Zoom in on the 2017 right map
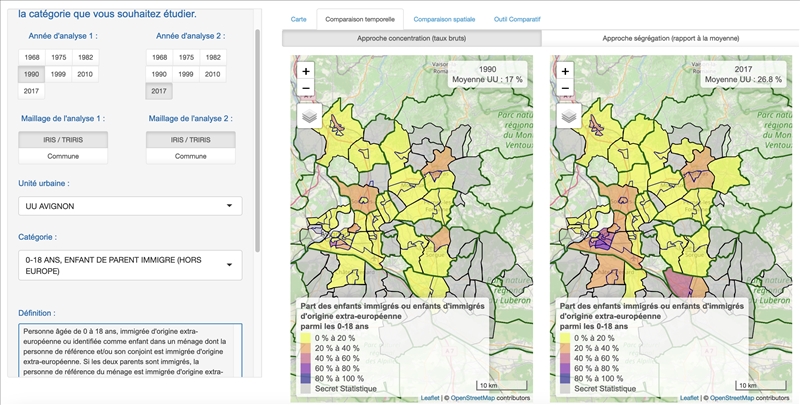The image size is (800, 405). point(567,72)
